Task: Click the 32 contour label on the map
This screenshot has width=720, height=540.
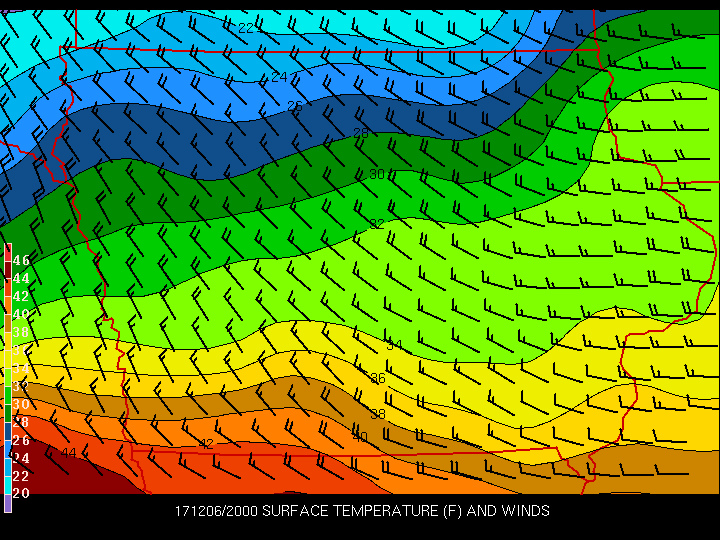Action: pyautogui.click(x=377, y=224)
